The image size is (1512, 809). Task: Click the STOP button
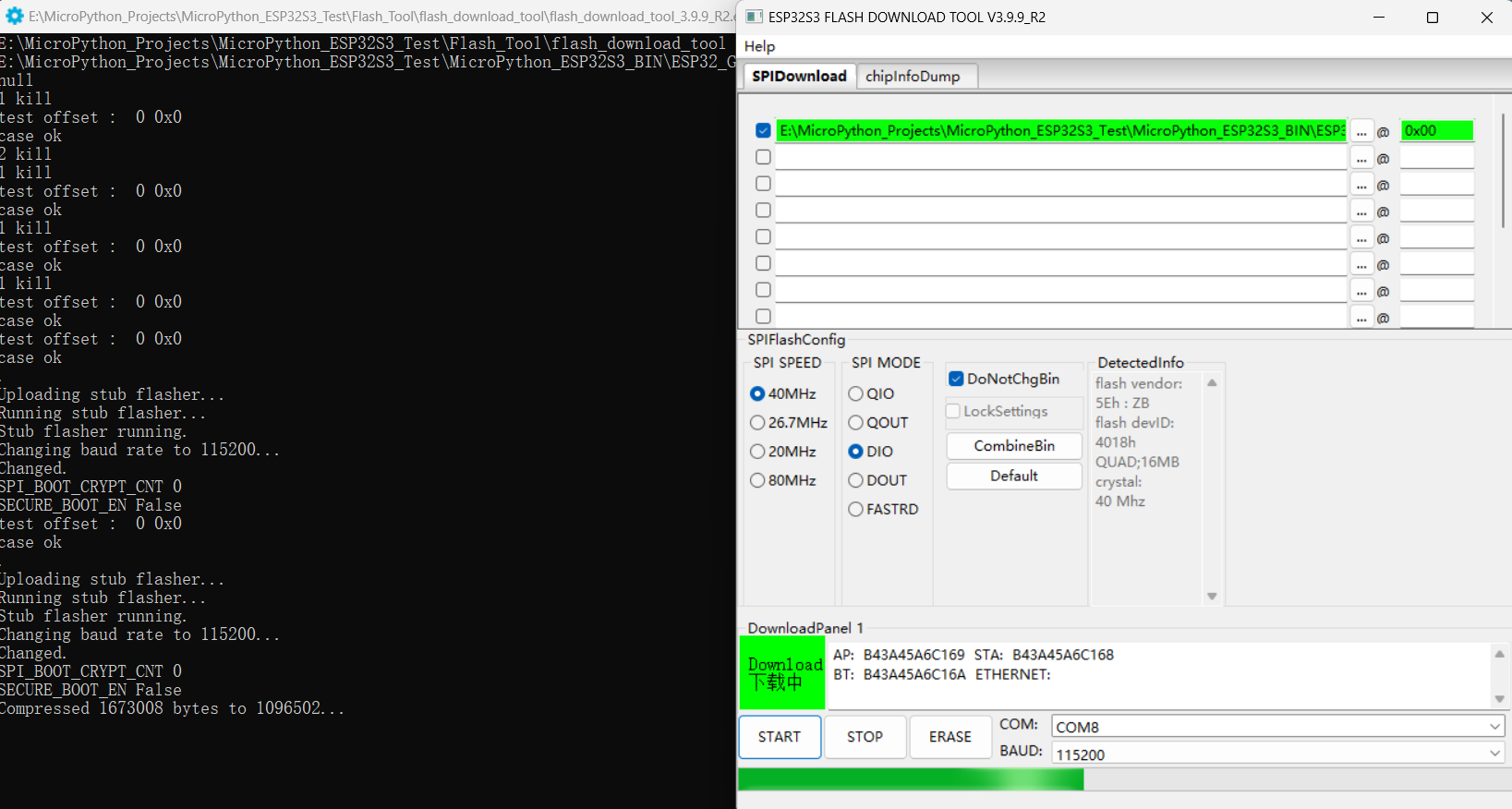click(x=865, y=737)
